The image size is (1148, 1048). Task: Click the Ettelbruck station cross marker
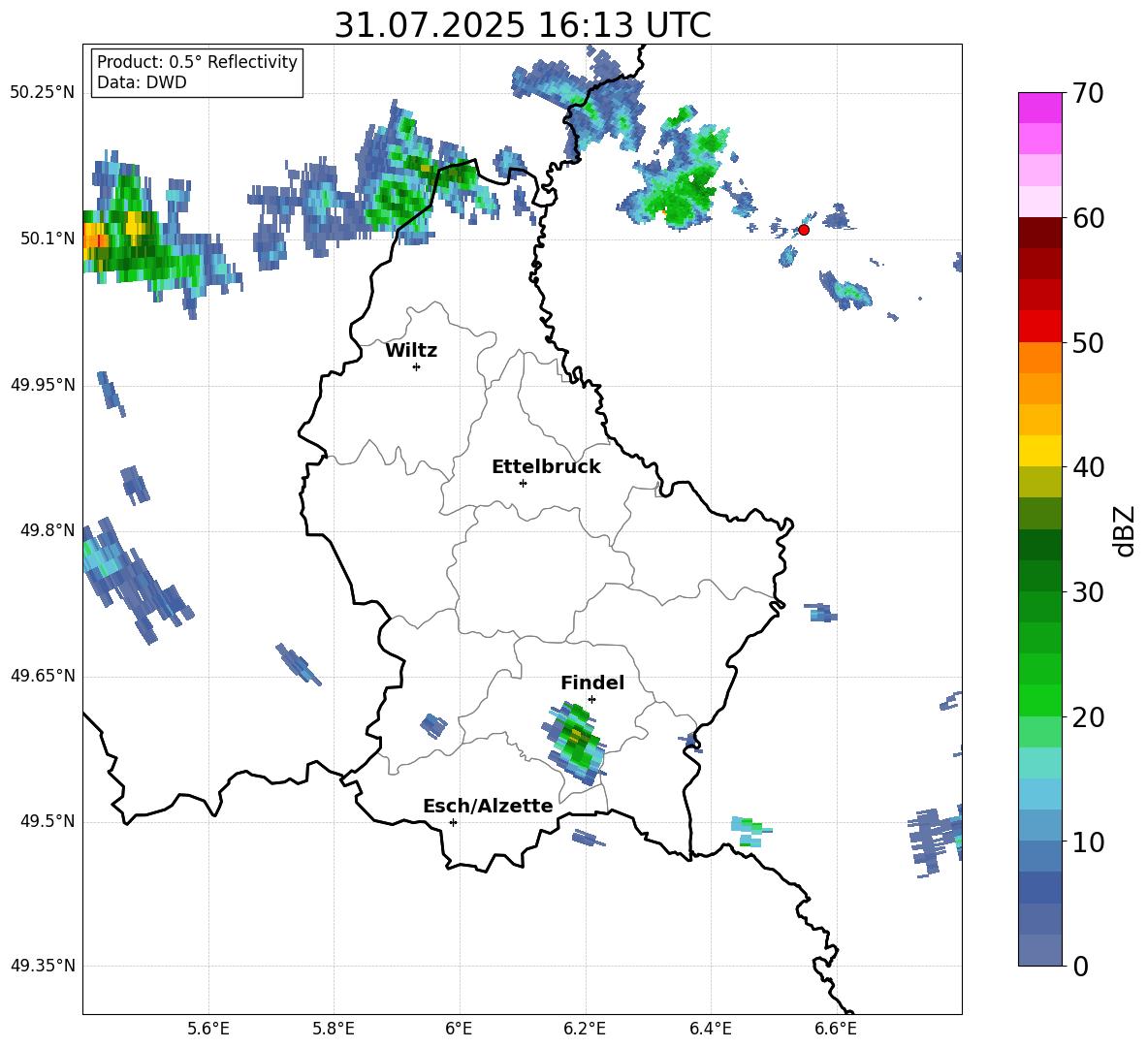tap(523, 483)
